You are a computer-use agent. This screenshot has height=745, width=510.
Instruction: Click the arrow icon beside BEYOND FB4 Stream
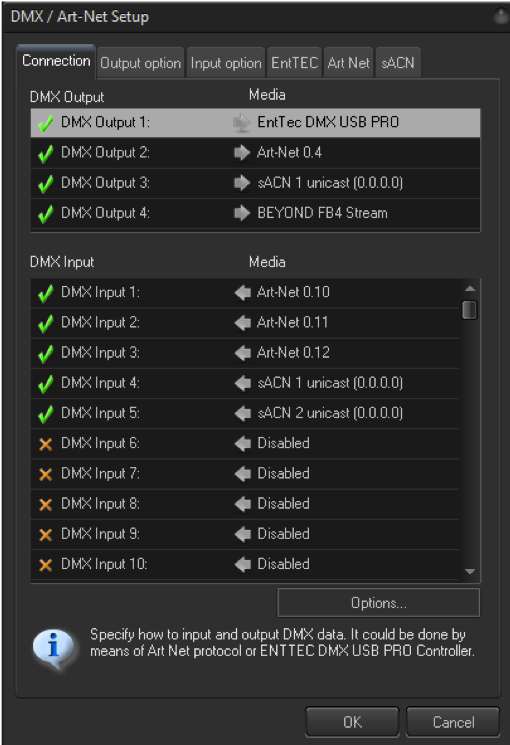(x=242, y=213)
